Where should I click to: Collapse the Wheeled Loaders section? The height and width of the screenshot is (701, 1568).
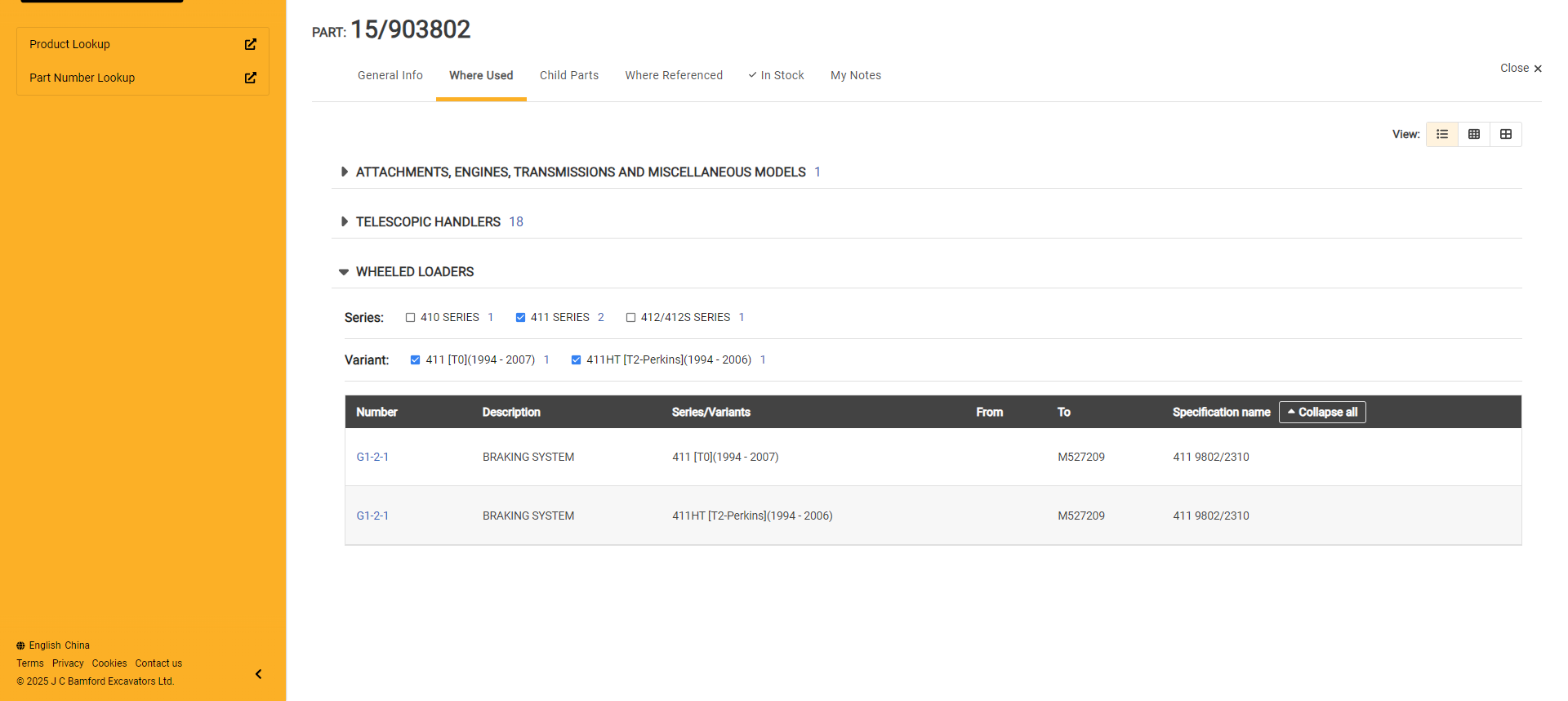click(x=344, y=272)
